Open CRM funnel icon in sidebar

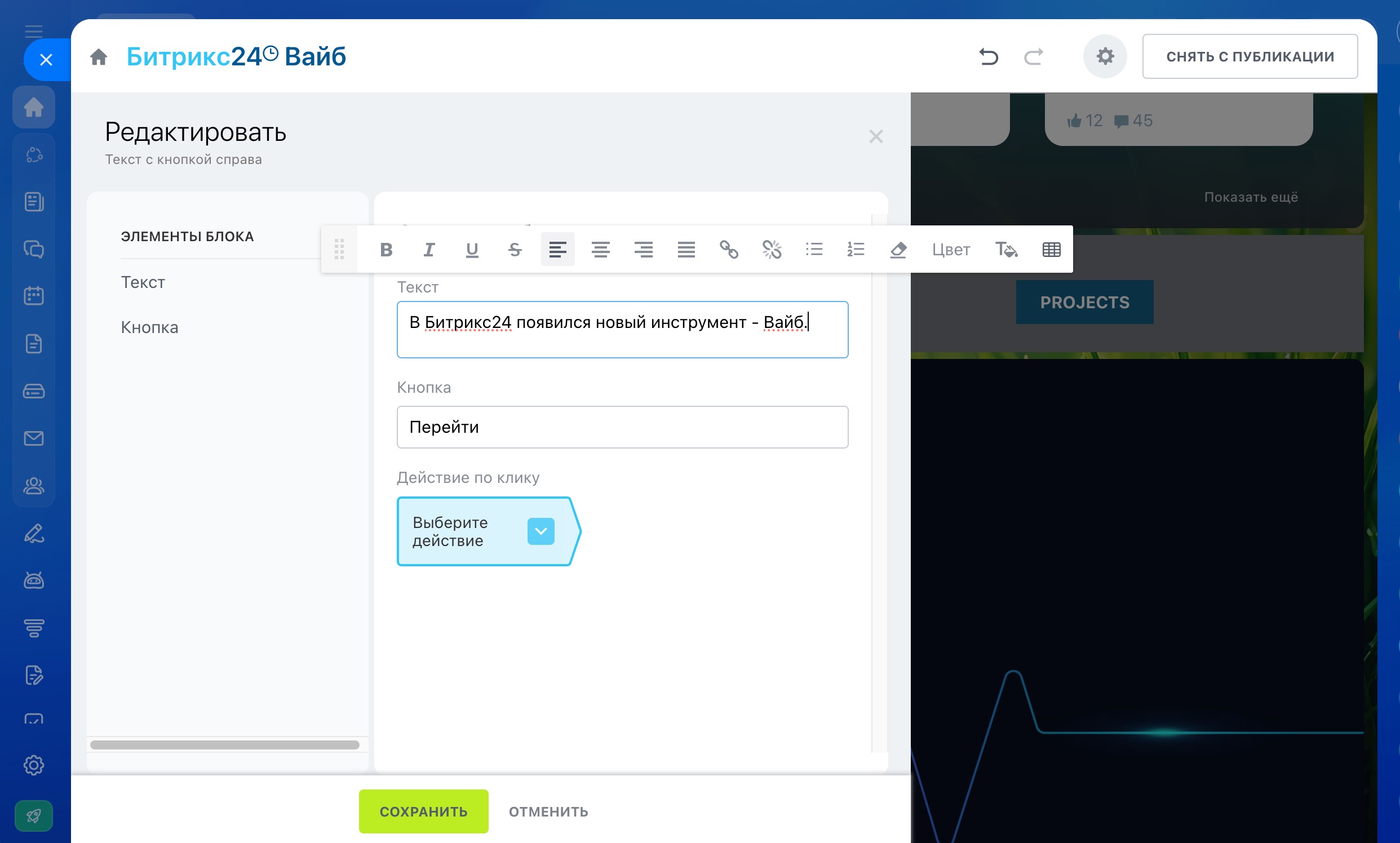[34, 628]
